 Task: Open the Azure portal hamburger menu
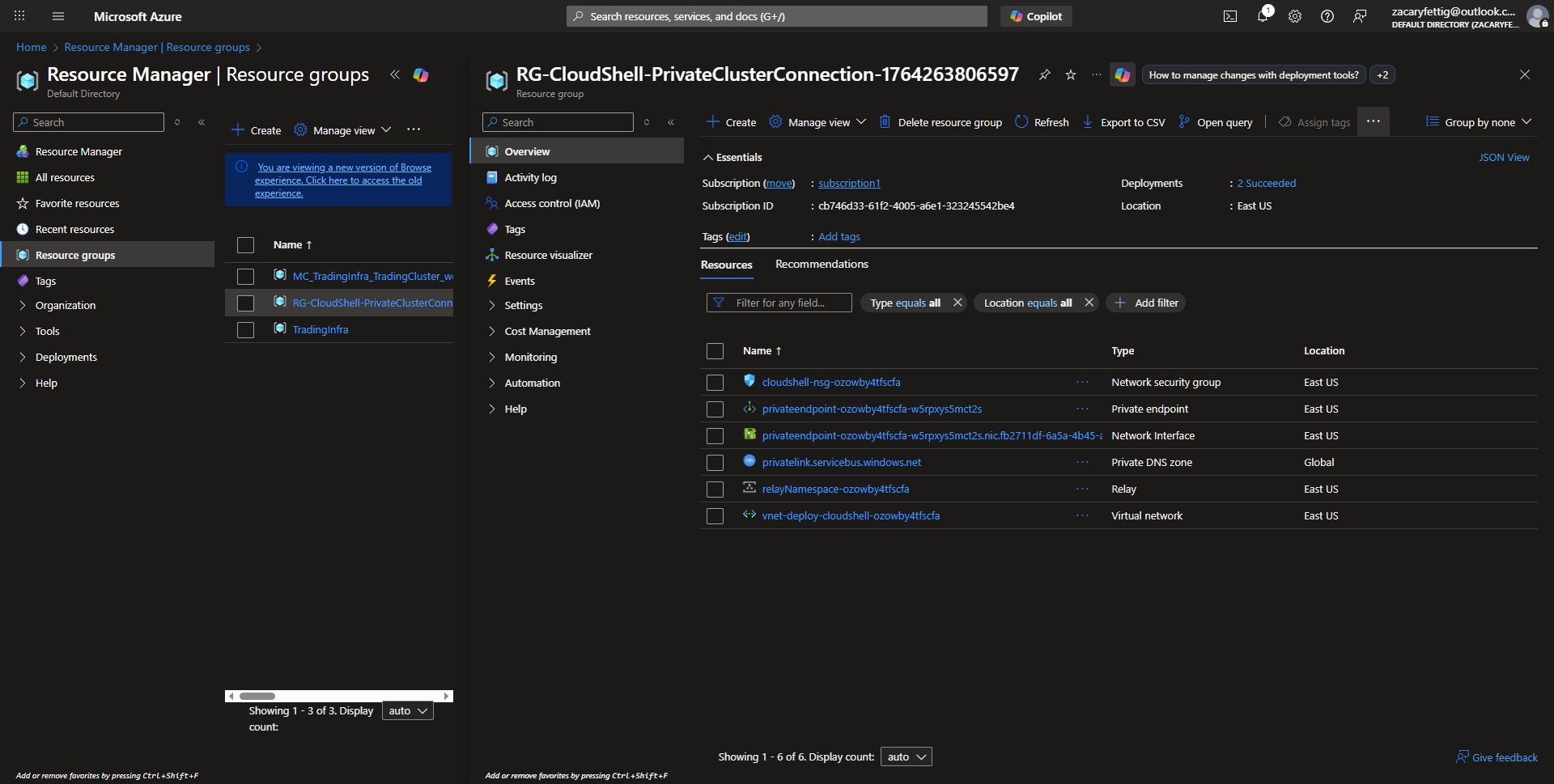click(58, 16)
